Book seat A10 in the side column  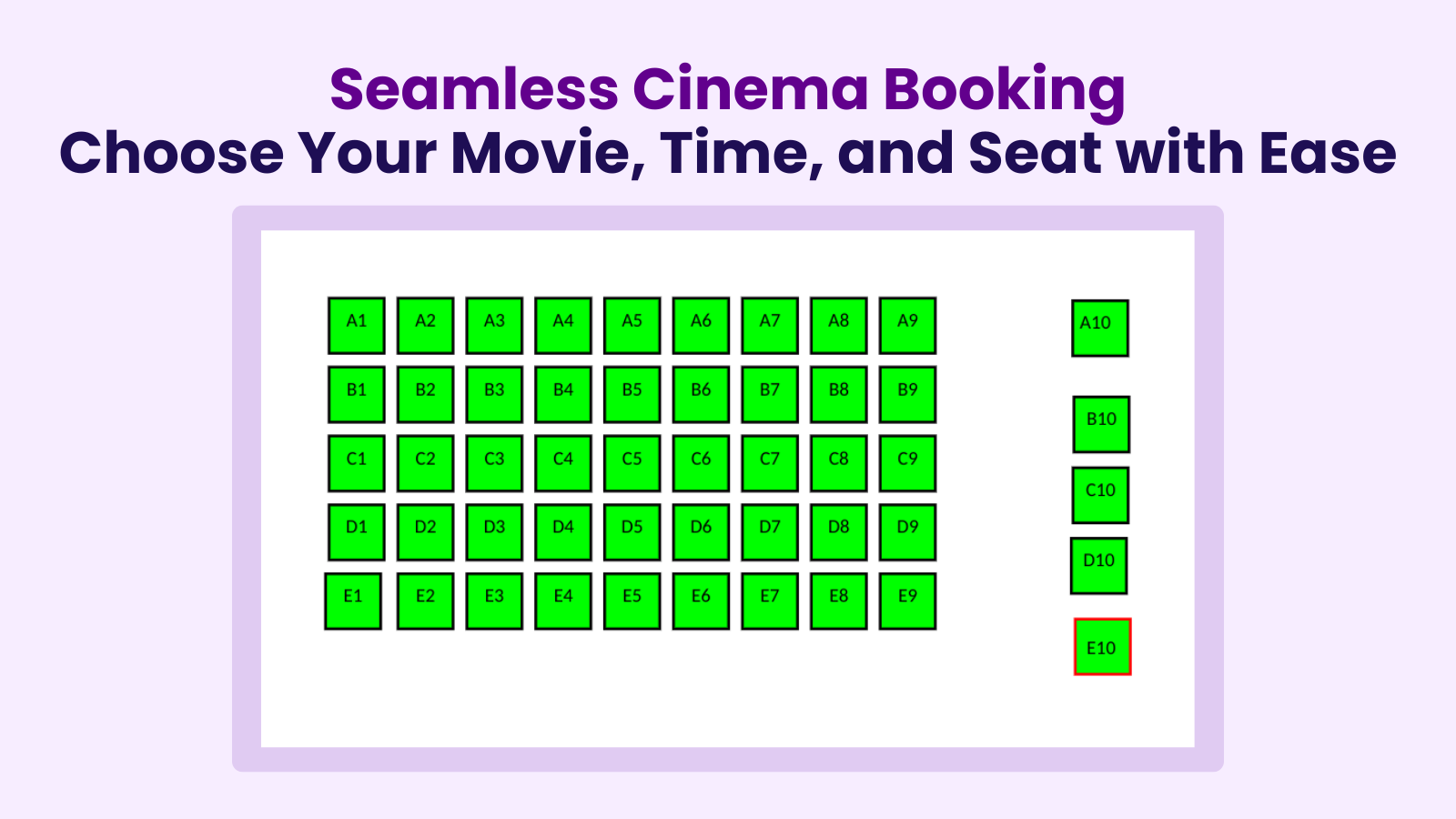tap(1099, 326)
